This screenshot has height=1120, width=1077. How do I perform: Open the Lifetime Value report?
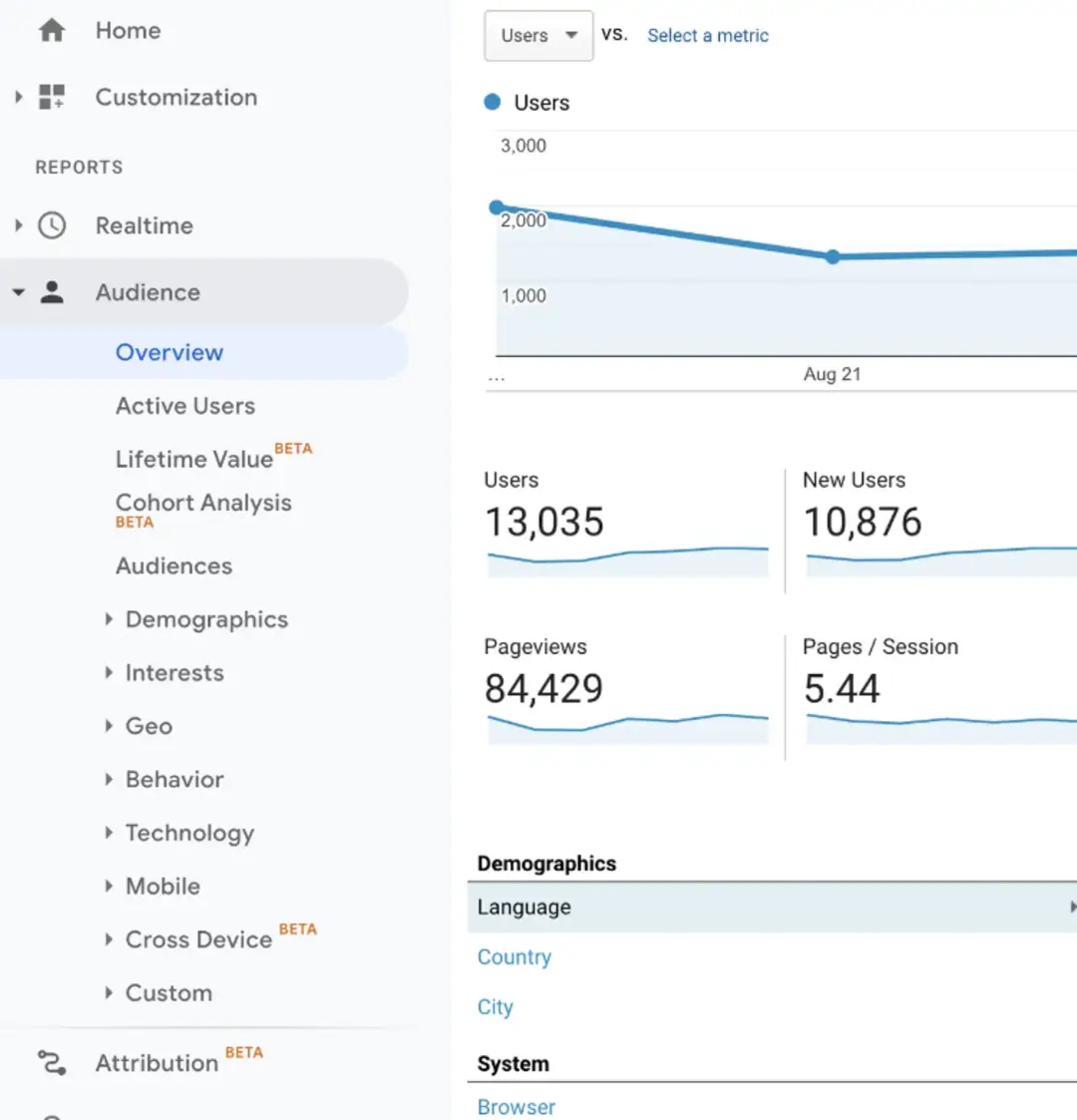(194, 459)
